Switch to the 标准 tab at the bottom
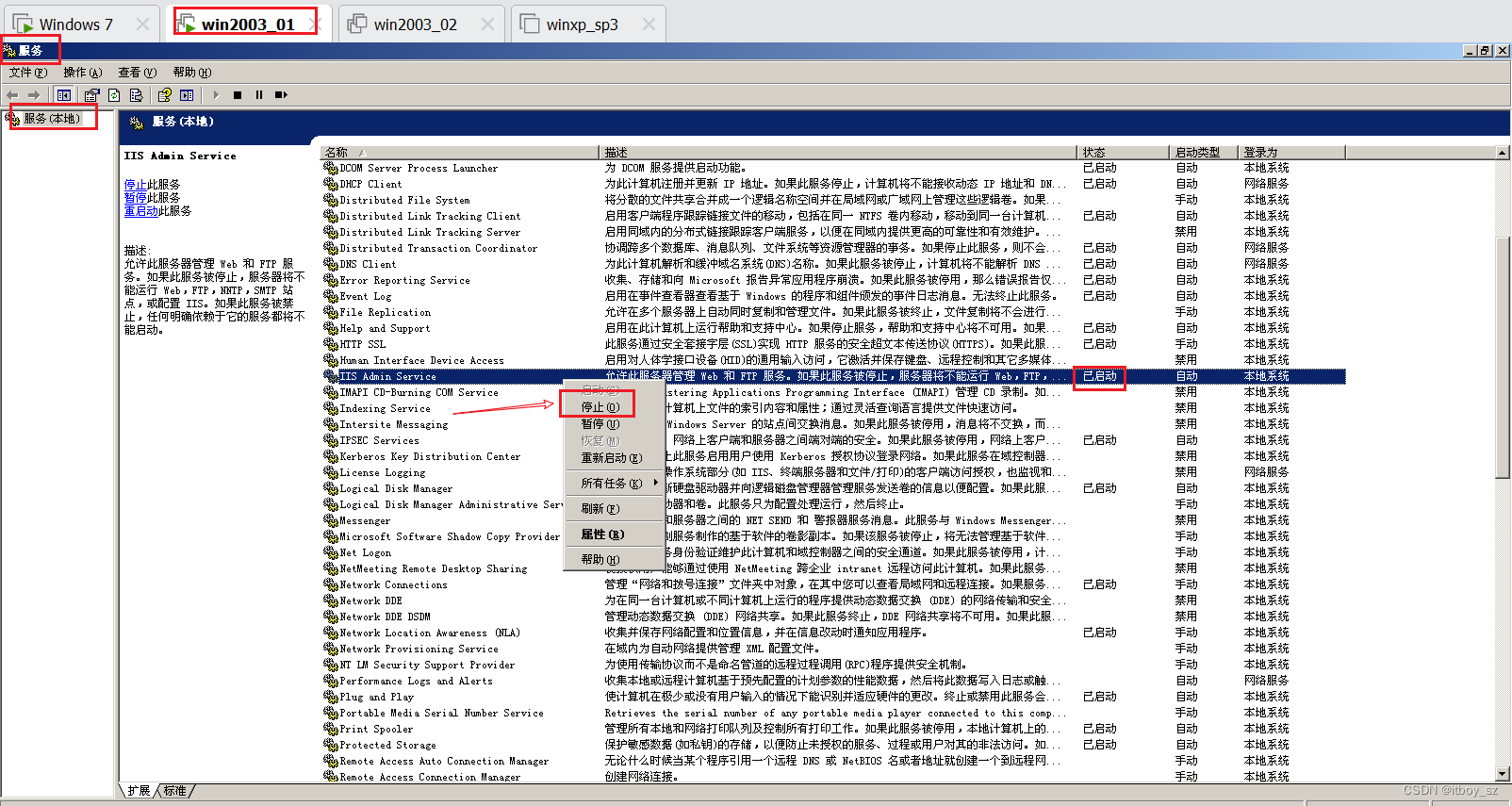1512x806 pixels. 174,791
